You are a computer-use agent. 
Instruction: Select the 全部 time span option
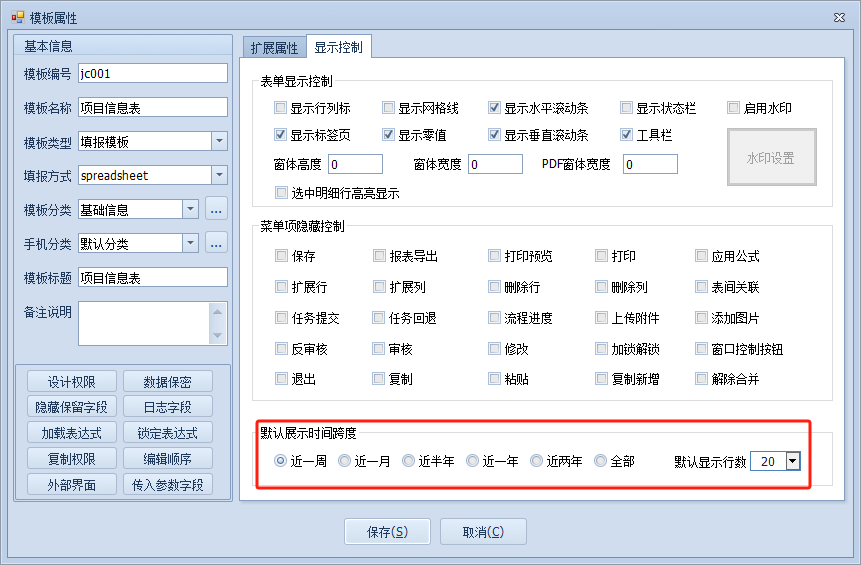(601, 461)
